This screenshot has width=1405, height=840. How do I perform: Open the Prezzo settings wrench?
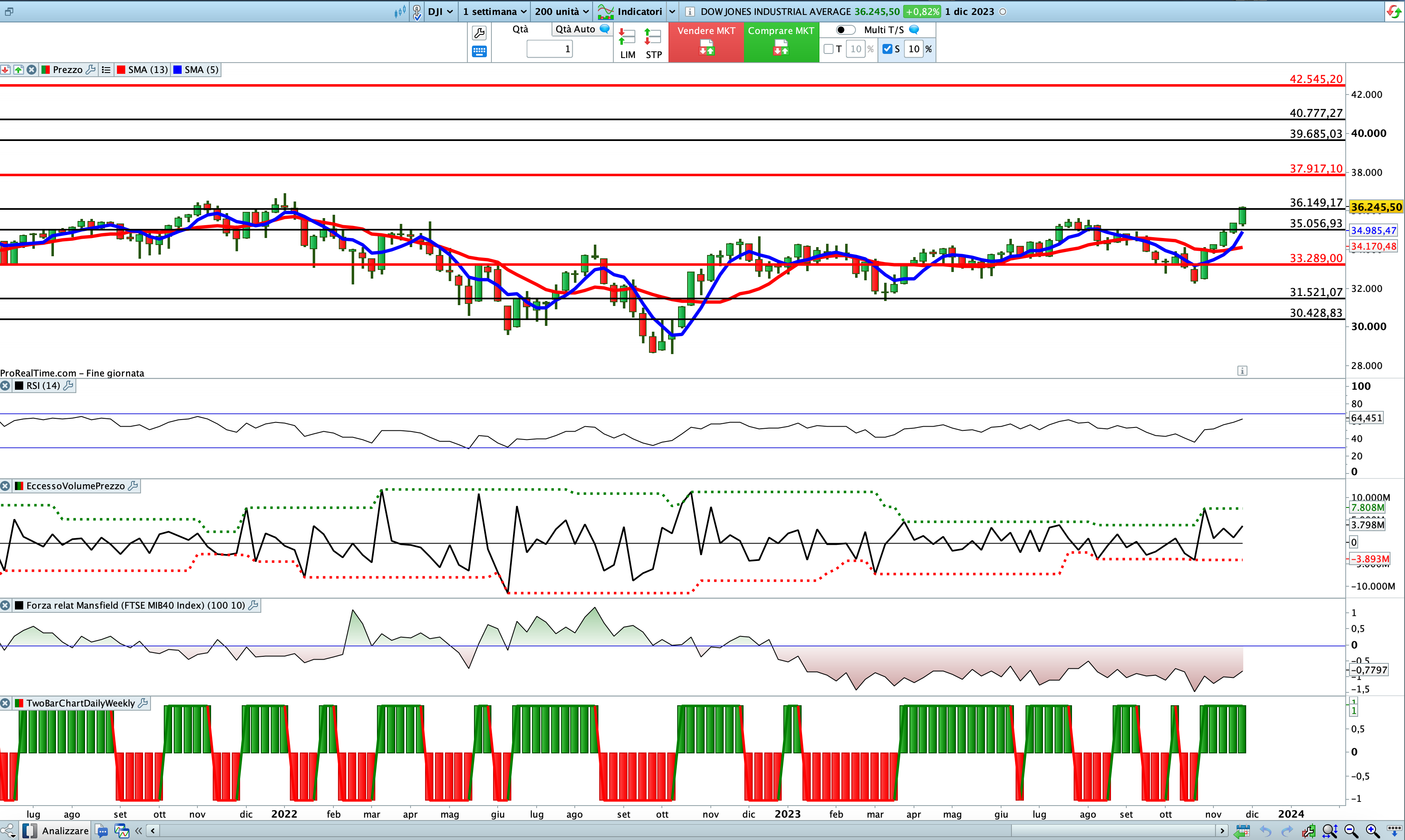[x=90, y=70]
